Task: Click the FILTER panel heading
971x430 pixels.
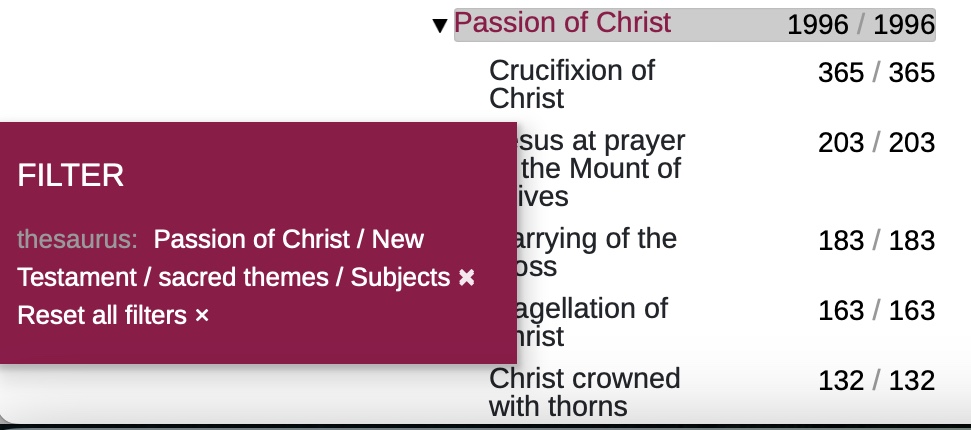Action: 71,176
